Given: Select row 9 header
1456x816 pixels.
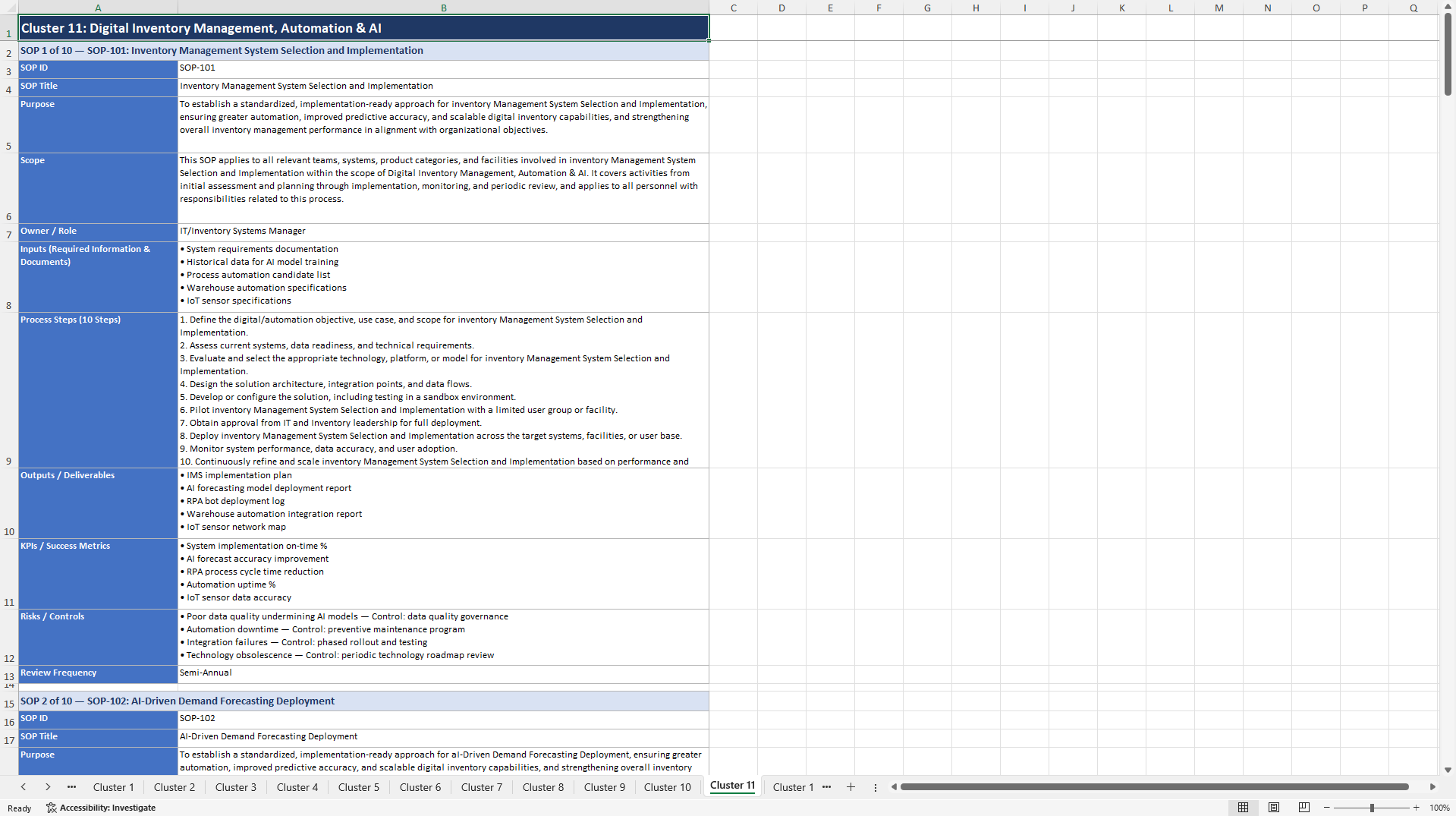Looking at the screenshot, I should coord(9,390).
